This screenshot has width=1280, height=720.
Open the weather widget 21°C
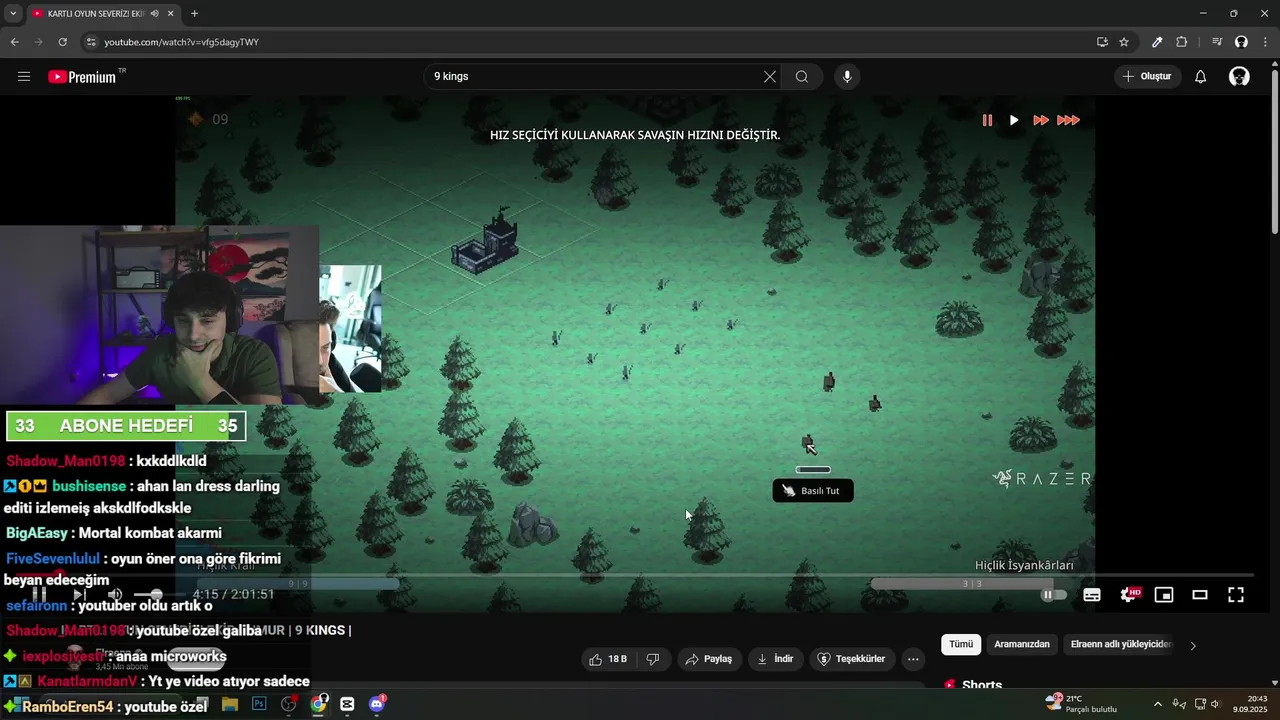1080,704
